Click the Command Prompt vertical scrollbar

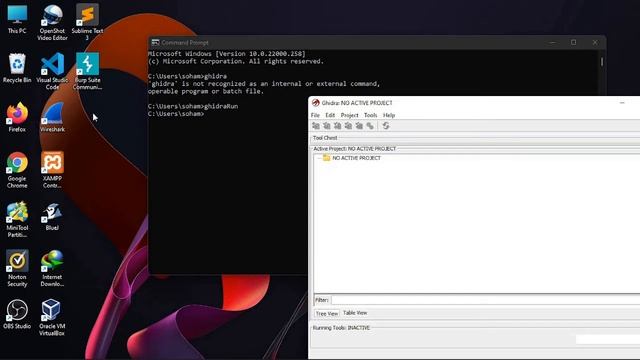coord(602,61)
